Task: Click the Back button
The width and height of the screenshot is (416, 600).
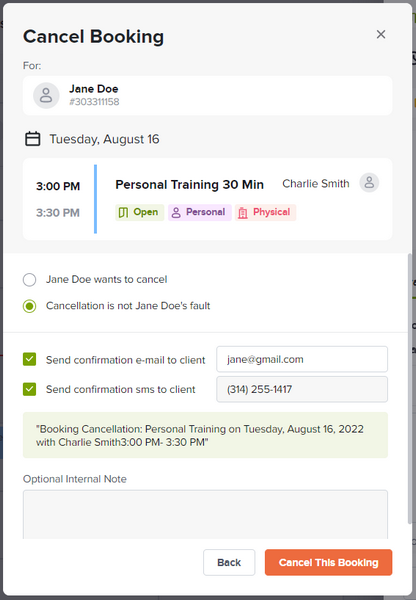Action: pos(229,562)
